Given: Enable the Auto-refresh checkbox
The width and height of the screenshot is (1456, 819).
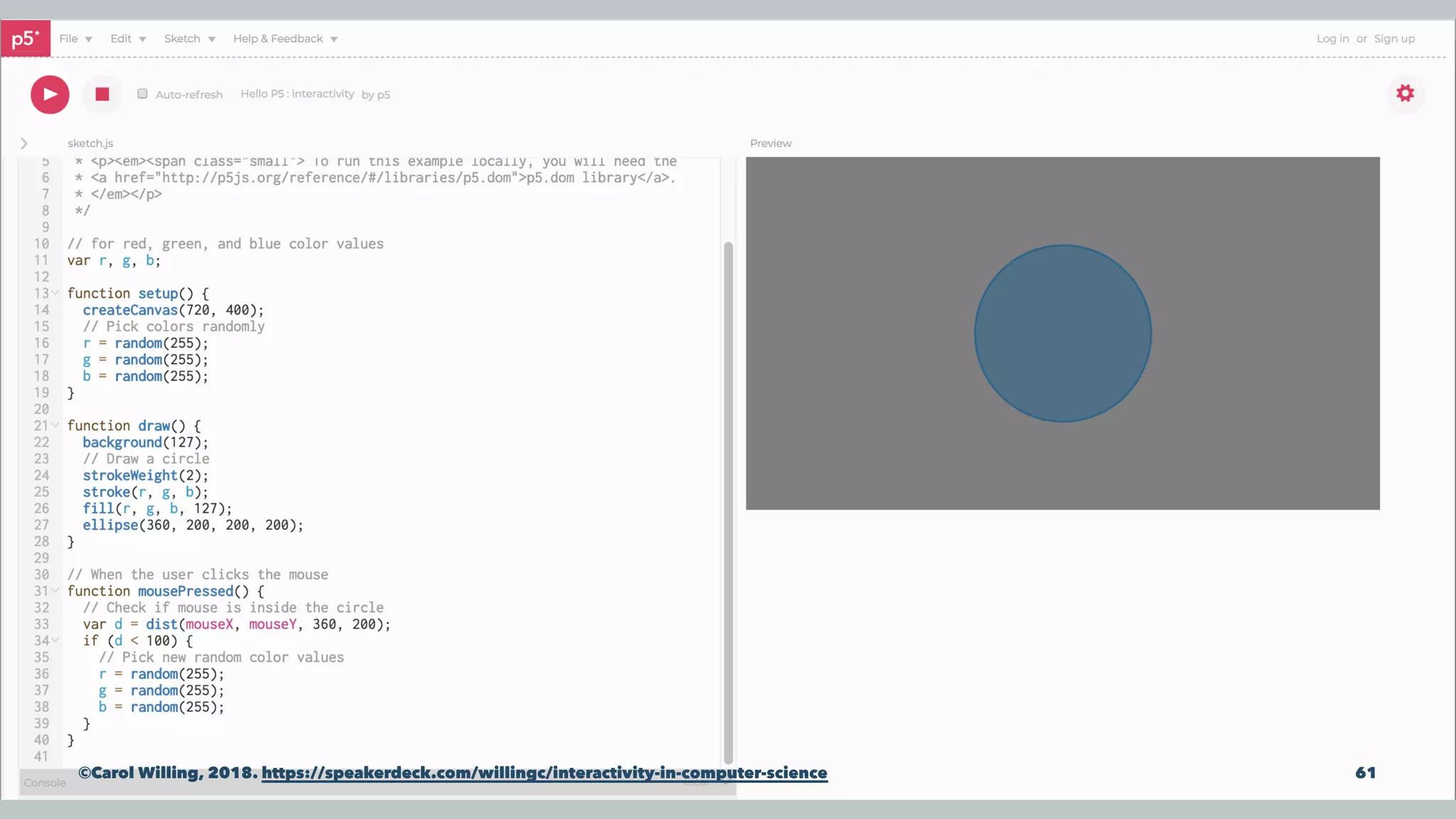Looking at the screenshot, I should [142, 94].
